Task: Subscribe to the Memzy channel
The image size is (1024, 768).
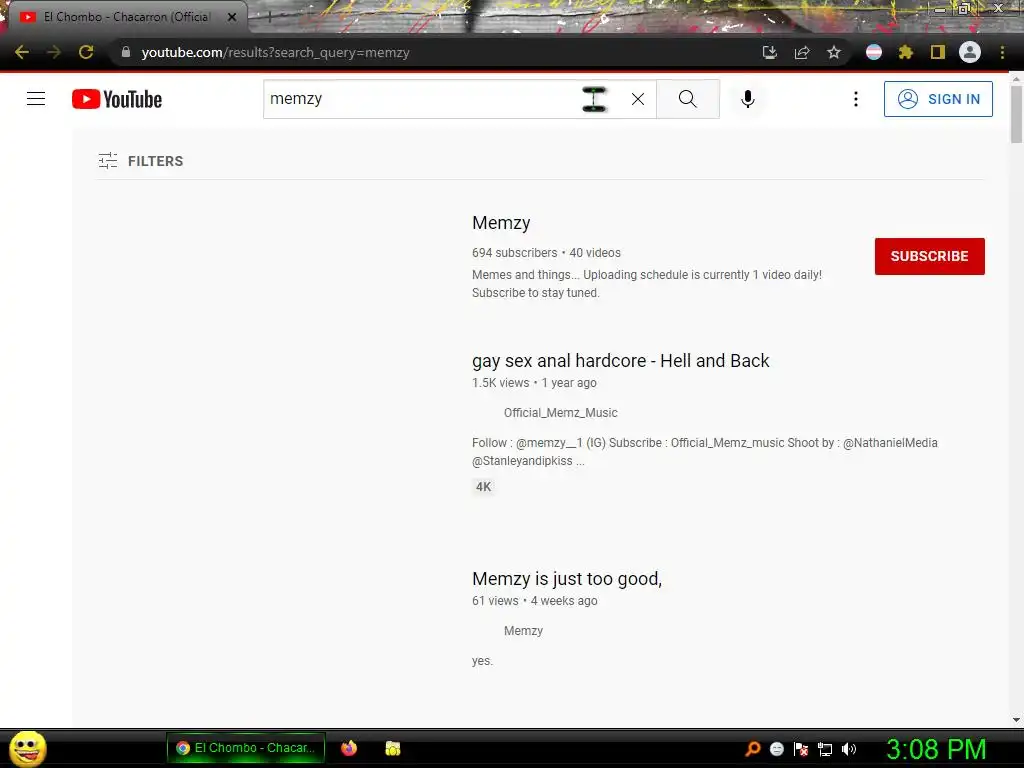Action: [x=929, y=256]
